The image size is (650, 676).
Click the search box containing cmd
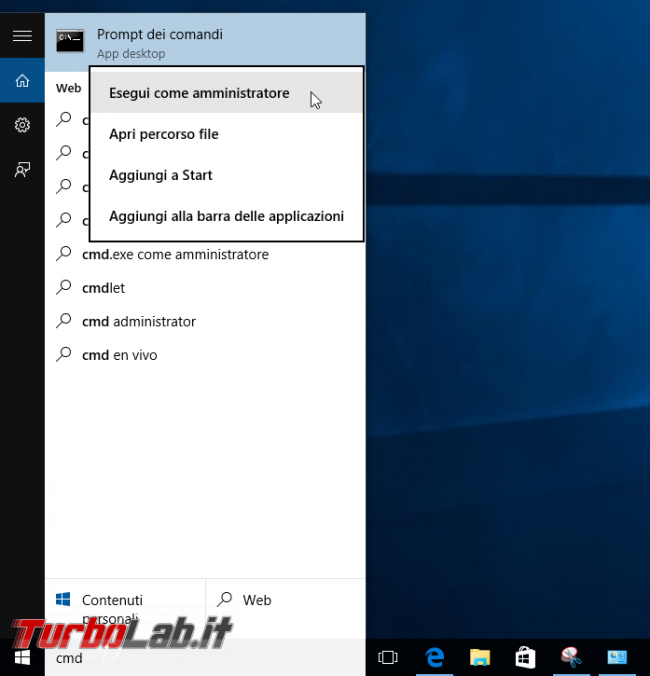[205, 657]
